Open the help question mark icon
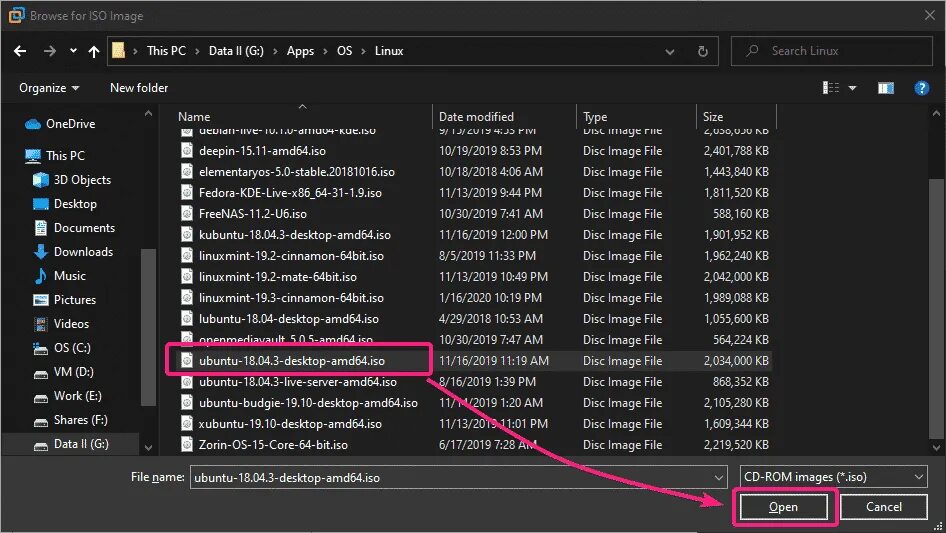This screenshot has width=946, height=533. point(921,88)
